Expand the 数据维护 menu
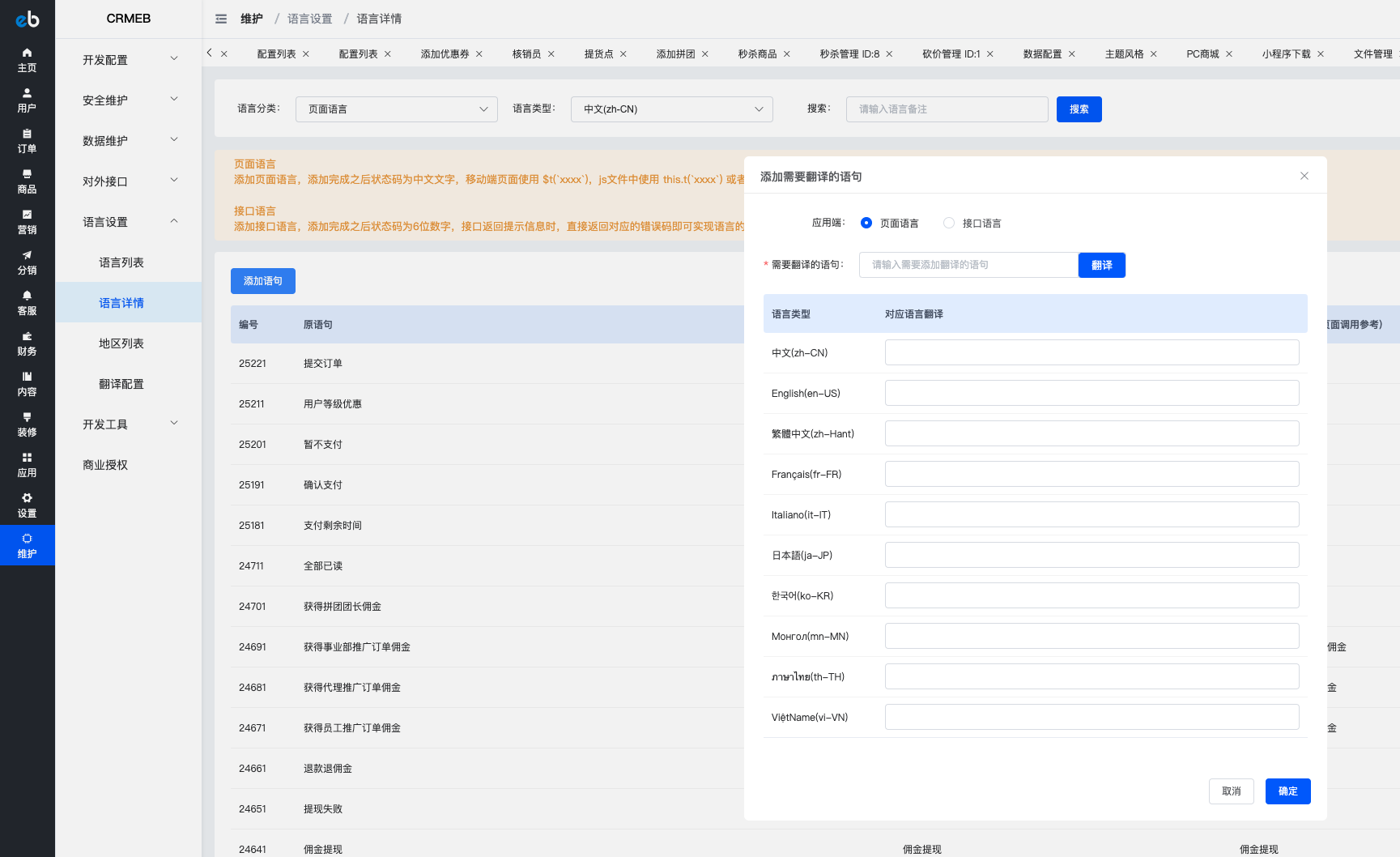This screenshot has width=1400, height=857. coord(129,140)
